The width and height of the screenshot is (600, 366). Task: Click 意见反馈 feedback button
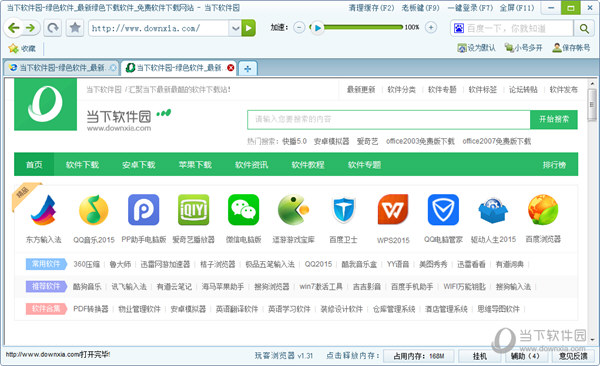tap(573, 356)
